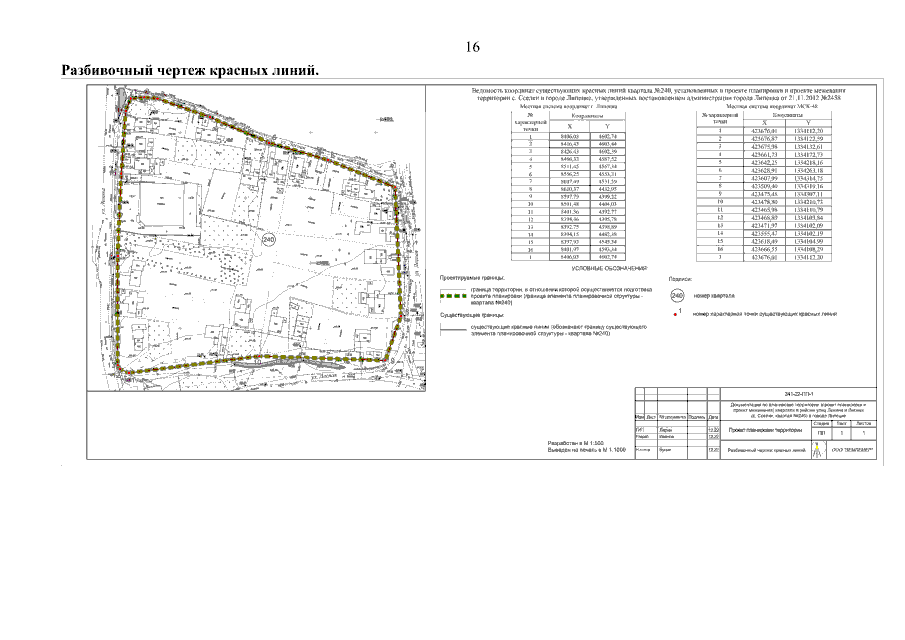Click the yellow company logo in title block
Viewport: 905px width, 640px height.
pyautogui.click(x=817, y=450)
